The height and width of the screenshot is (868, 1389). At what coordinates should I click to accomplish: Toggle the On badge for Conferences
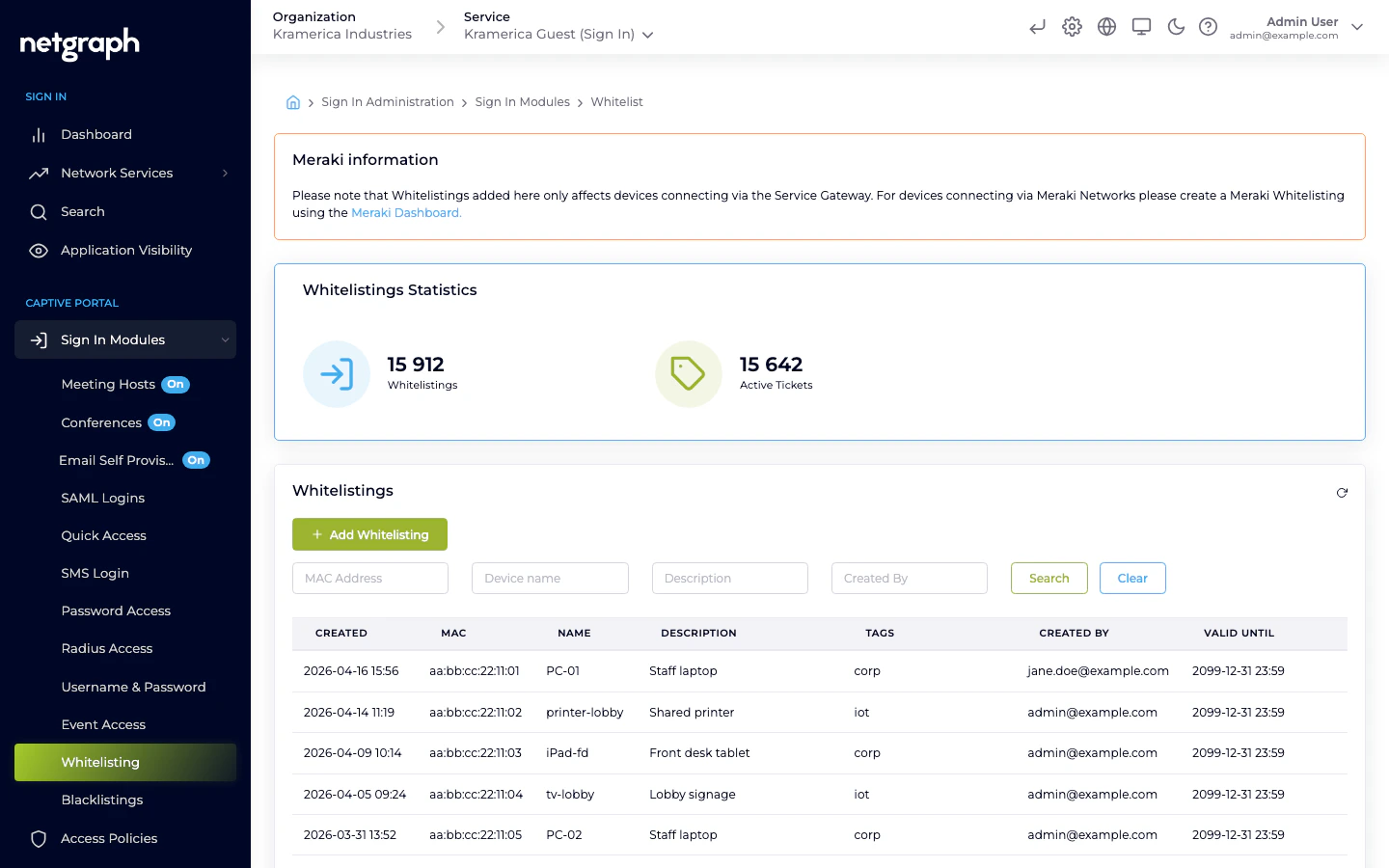pos(161,422)
